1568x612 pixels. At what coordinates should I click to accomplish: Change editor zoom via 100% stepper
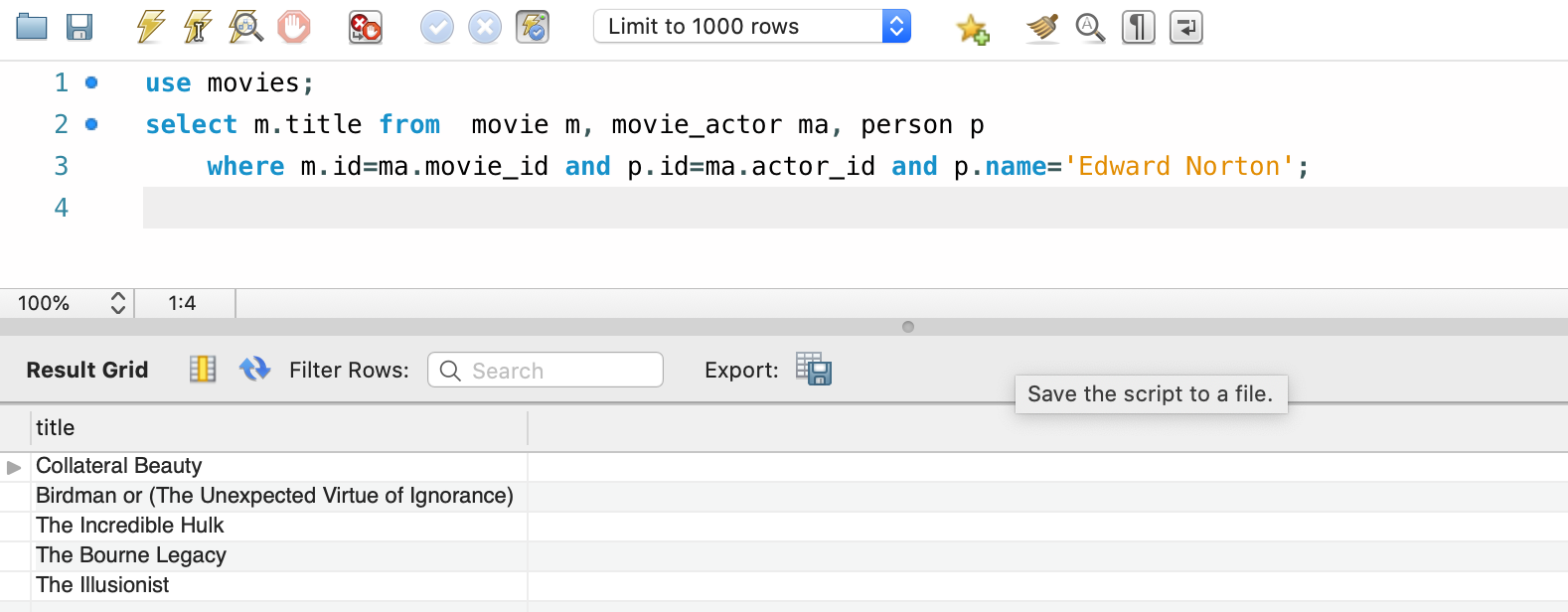[117, 303]
